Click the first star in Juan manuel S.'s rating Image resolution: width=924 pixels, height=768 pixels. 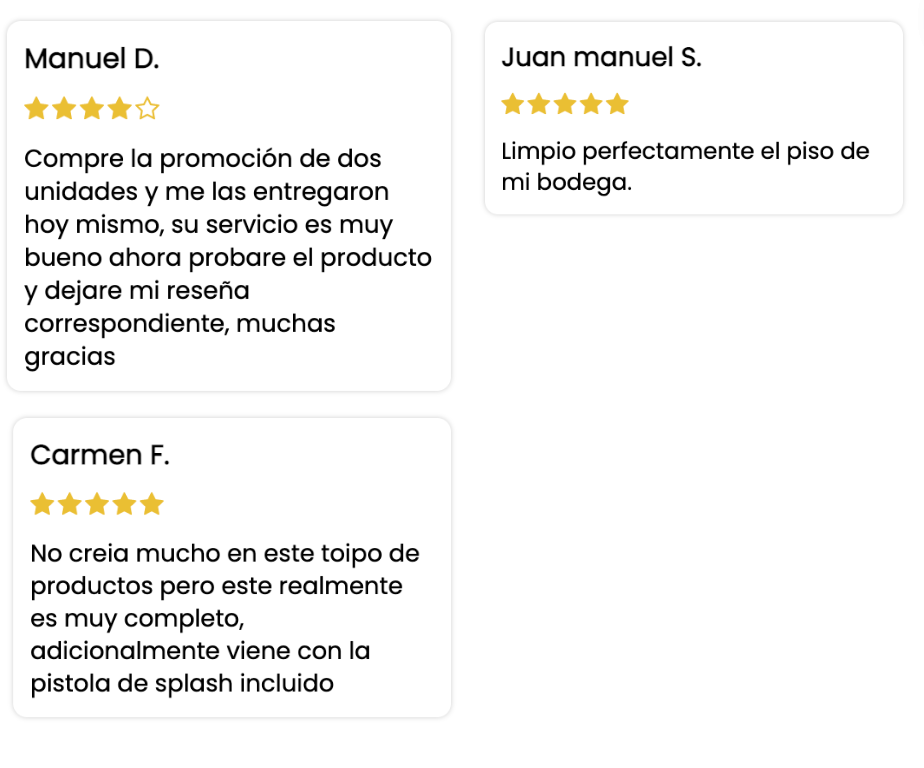pos(513,104)
